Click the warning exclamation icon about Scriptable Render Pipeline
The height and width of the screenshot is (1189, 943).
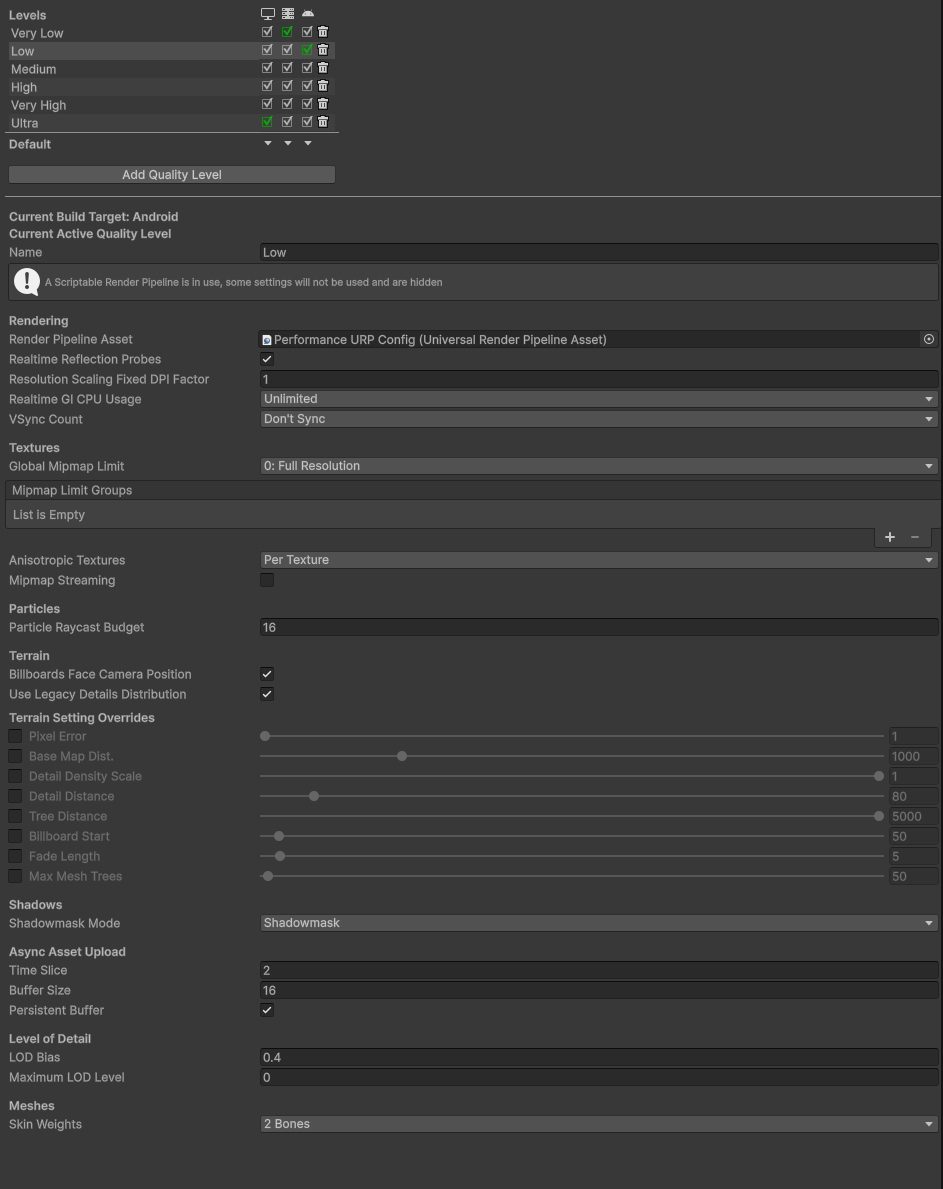pos(26,281)
